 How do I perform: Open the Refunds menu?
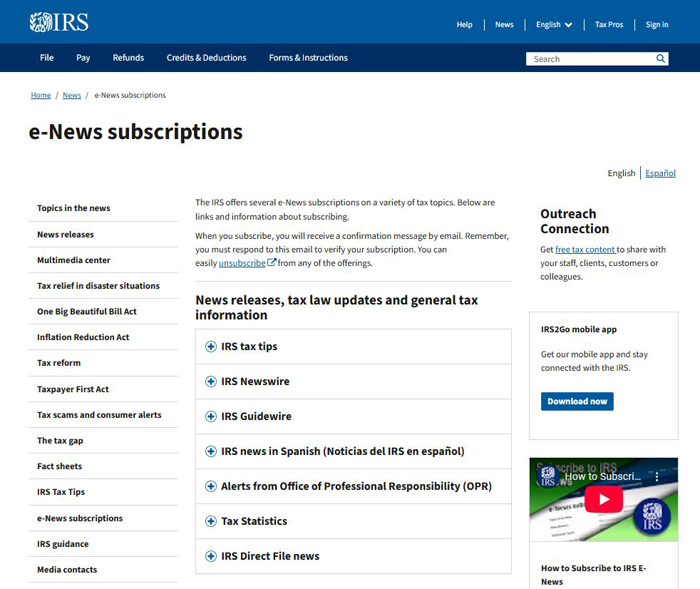point(128,58)
